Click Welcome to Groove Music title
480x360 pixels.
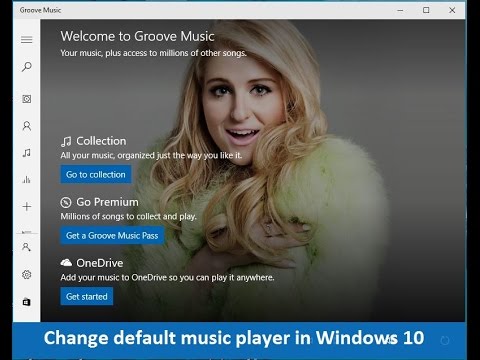point(137,36)
